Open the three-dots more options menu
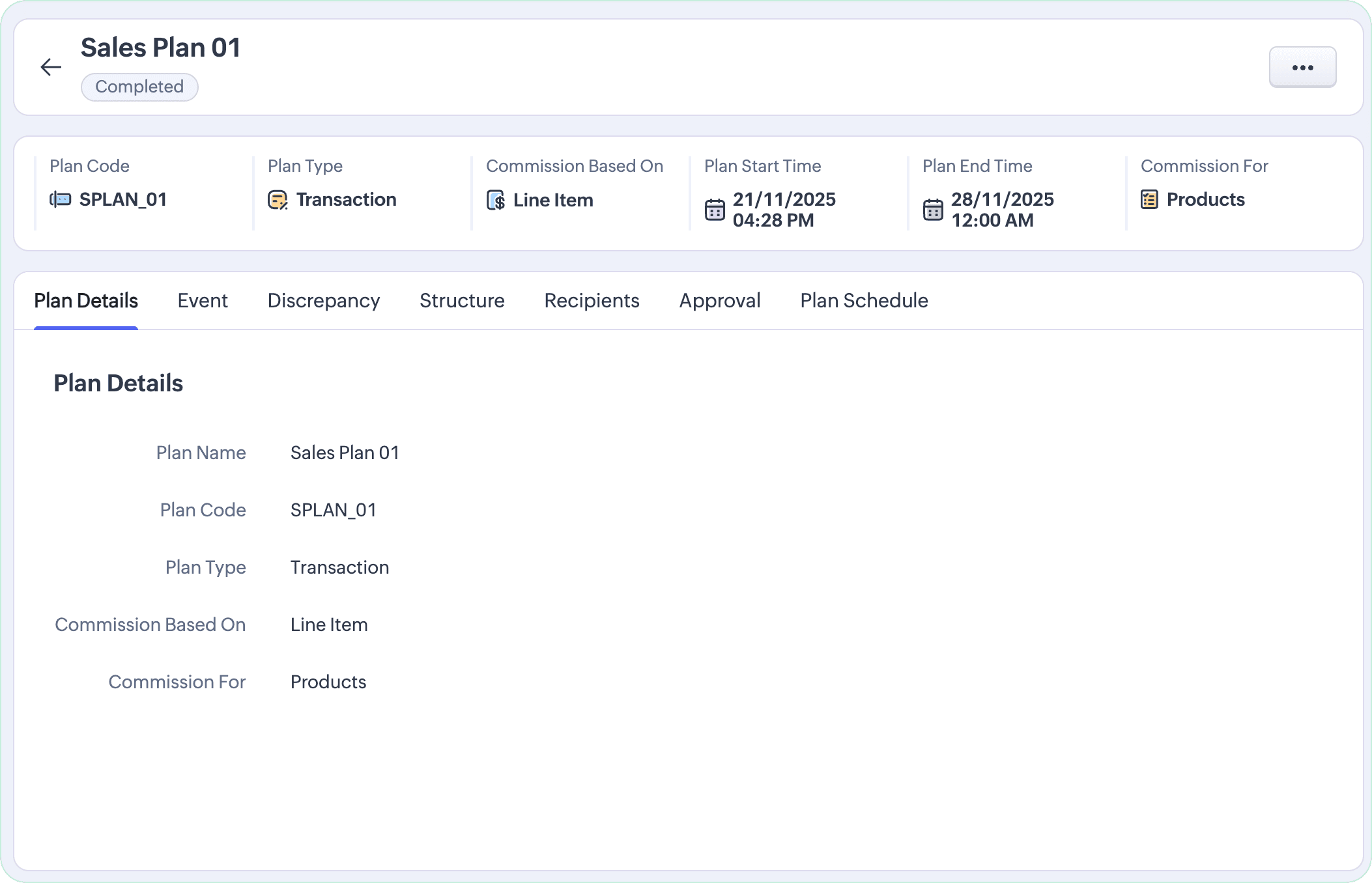This screenshot has height=883, width=1372. [x=1302, y=67]
